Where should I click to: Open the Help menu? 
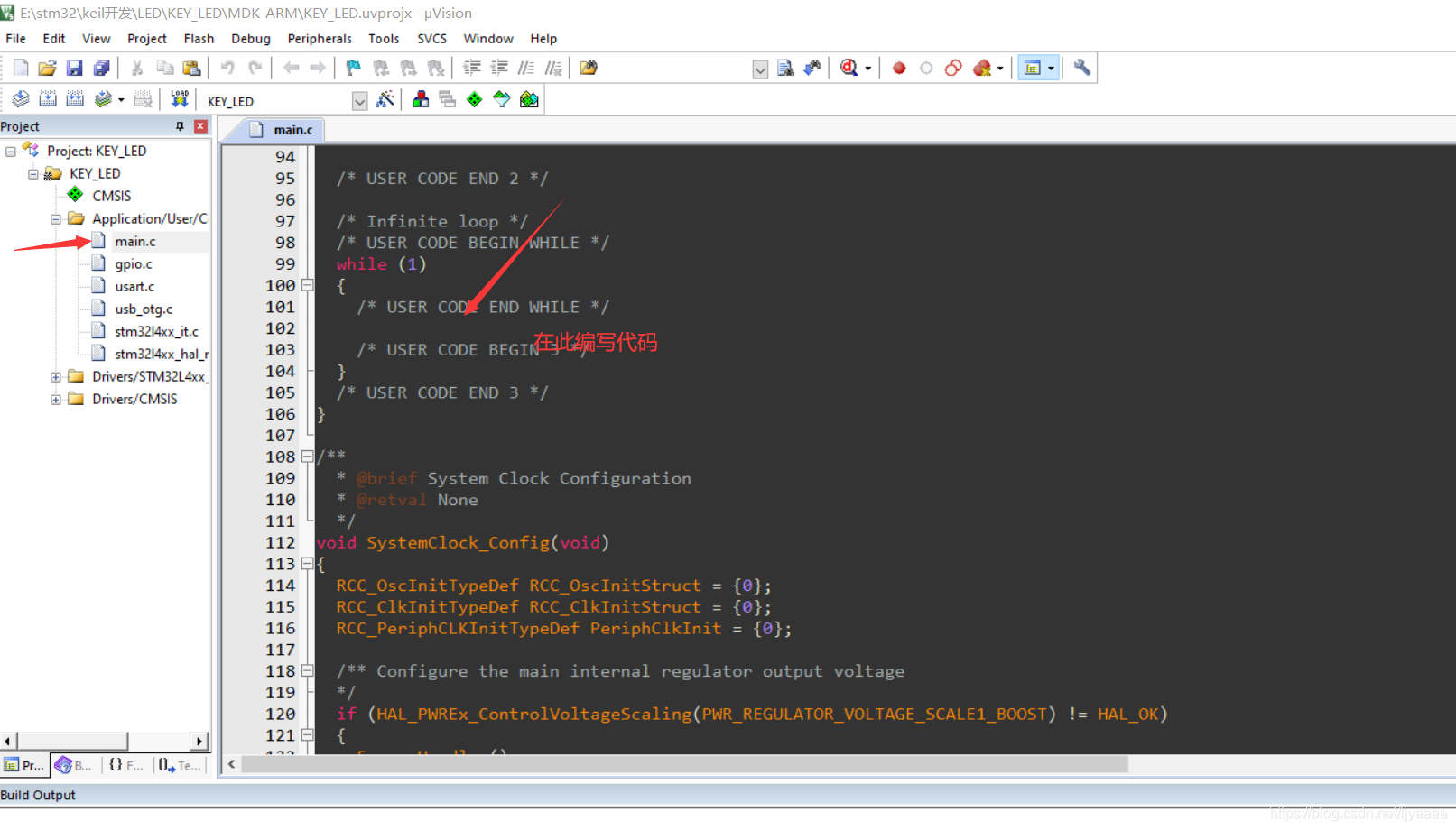click(543, 39)
